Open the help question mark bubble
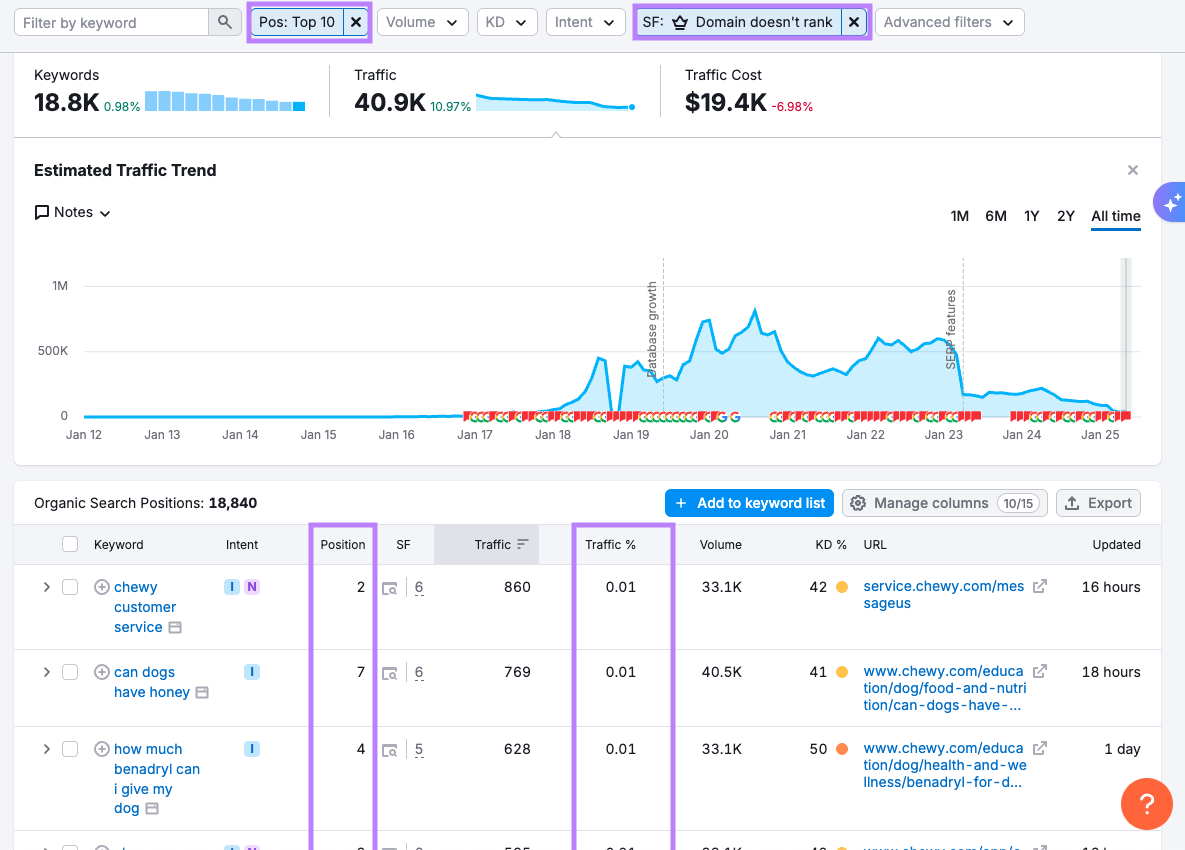Image resolution: width=1185 pixels, height=850 pixels. (1146, 804)
